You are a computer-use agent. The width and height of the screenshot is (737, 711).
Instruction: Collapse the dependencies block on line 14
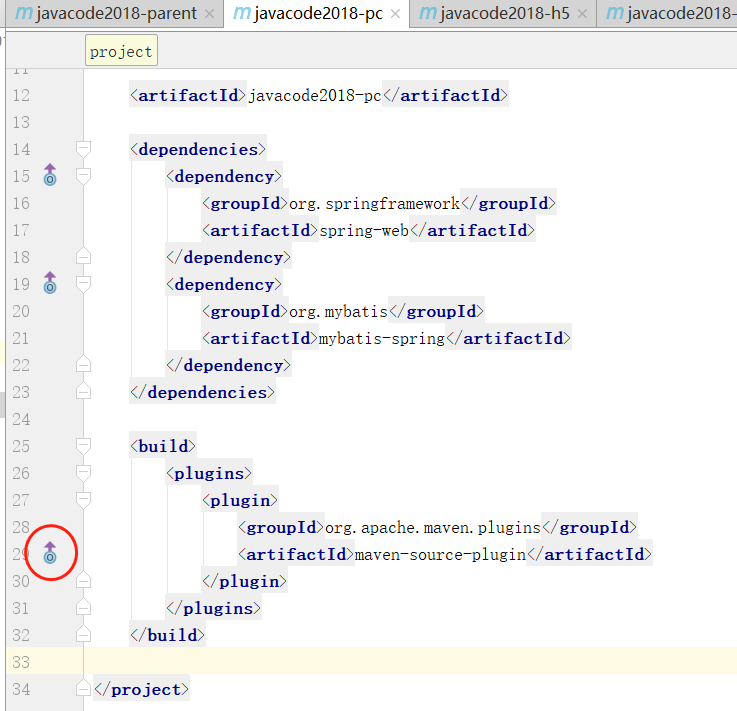click(x=84, y=149)
